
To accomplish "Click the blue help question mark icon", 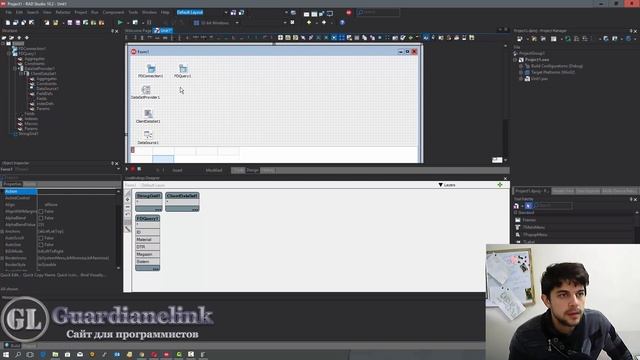I will click(342, 22).
